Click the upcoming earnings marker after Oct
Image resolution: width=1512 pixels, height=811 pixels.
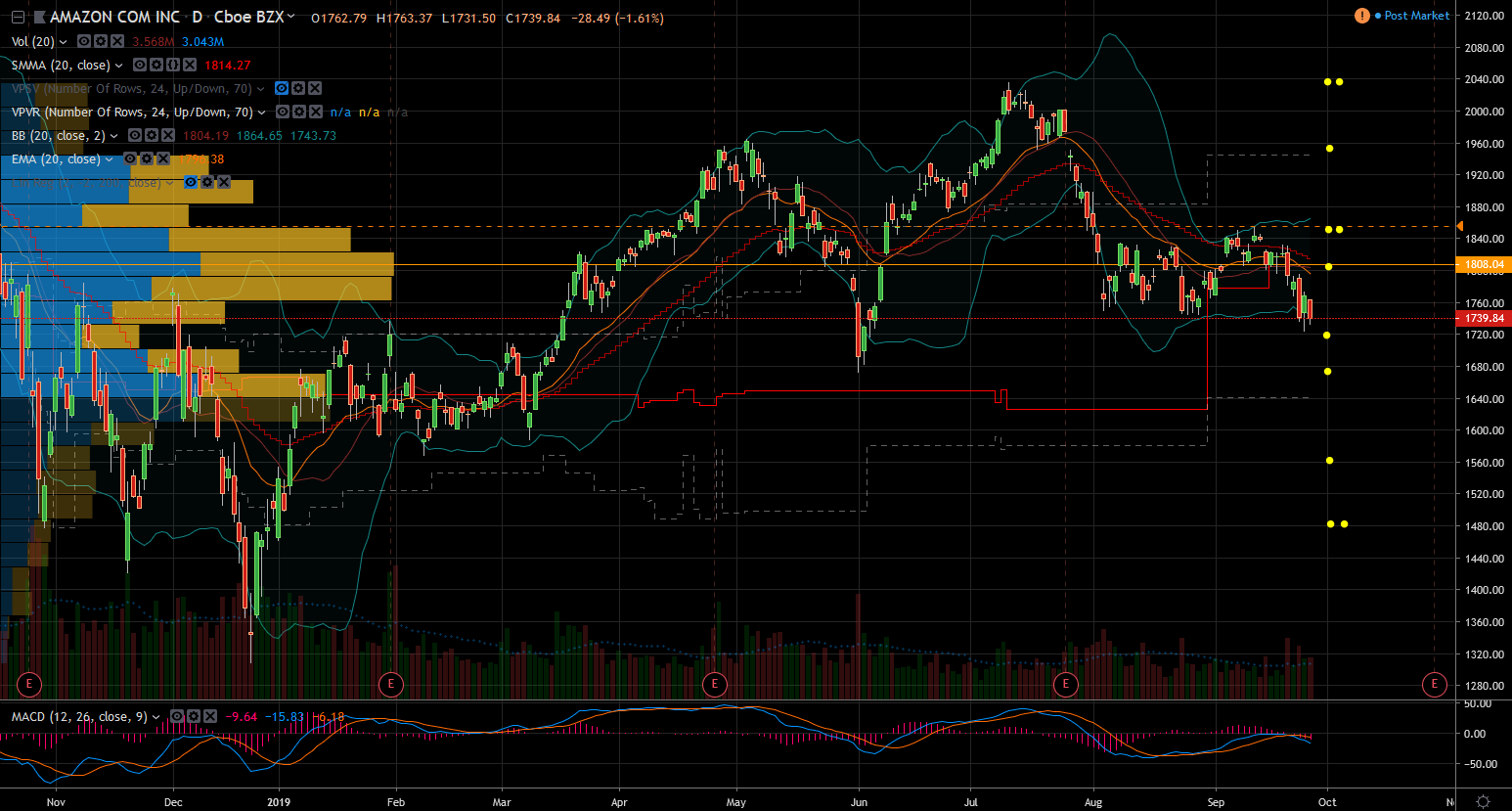(1435, 684)
